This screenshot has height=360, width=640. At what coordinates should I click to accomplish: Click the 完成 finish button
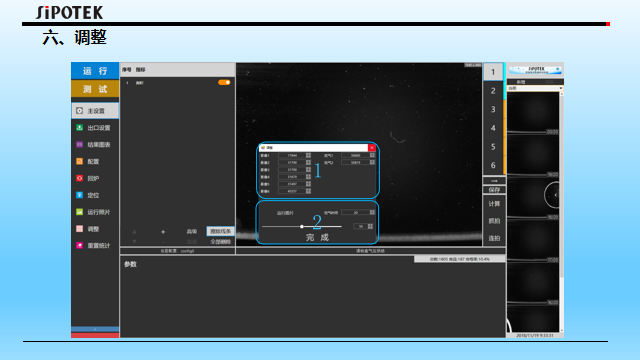tap(317, 238)
